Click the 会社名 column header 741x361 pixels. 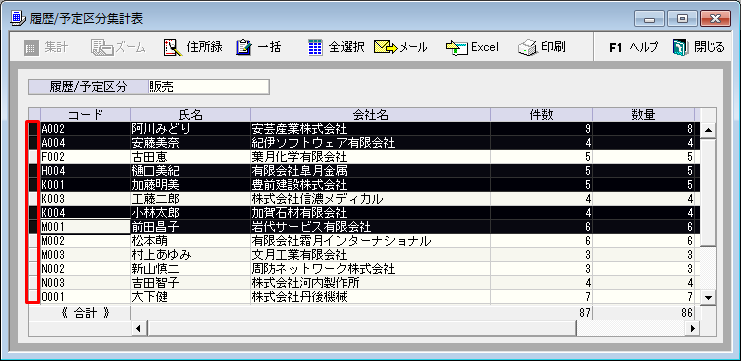pyautogui.click(x=370, y=114)
